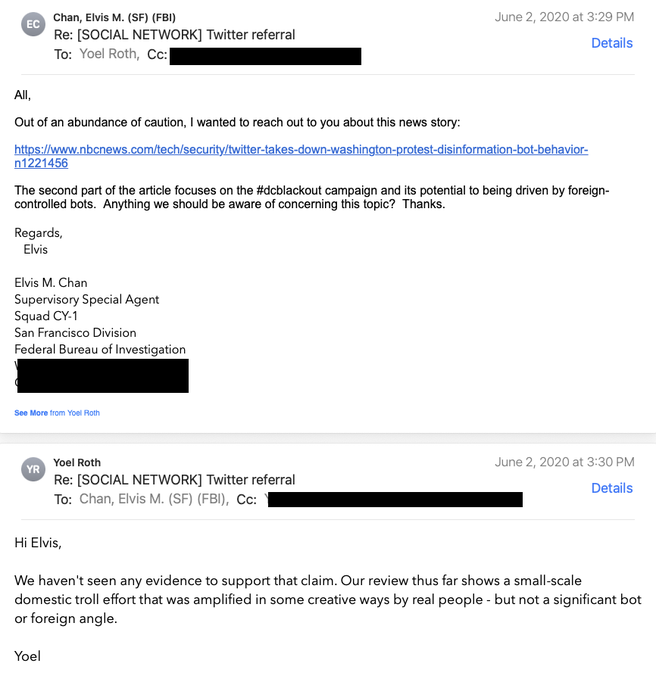Screen dimensions: 656x679
Task: Open Details for Yoel Roth's reply
Action: tap(611, 488)
